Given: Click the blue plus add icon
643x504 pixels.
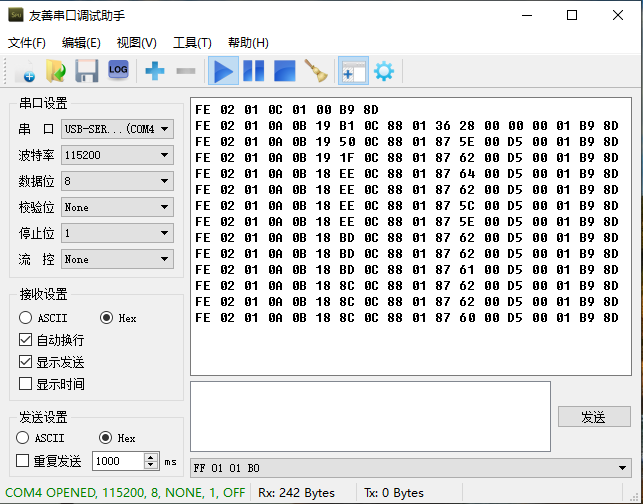Looking at the screenshot, I should pyautogui.click(x=155, y=71).
